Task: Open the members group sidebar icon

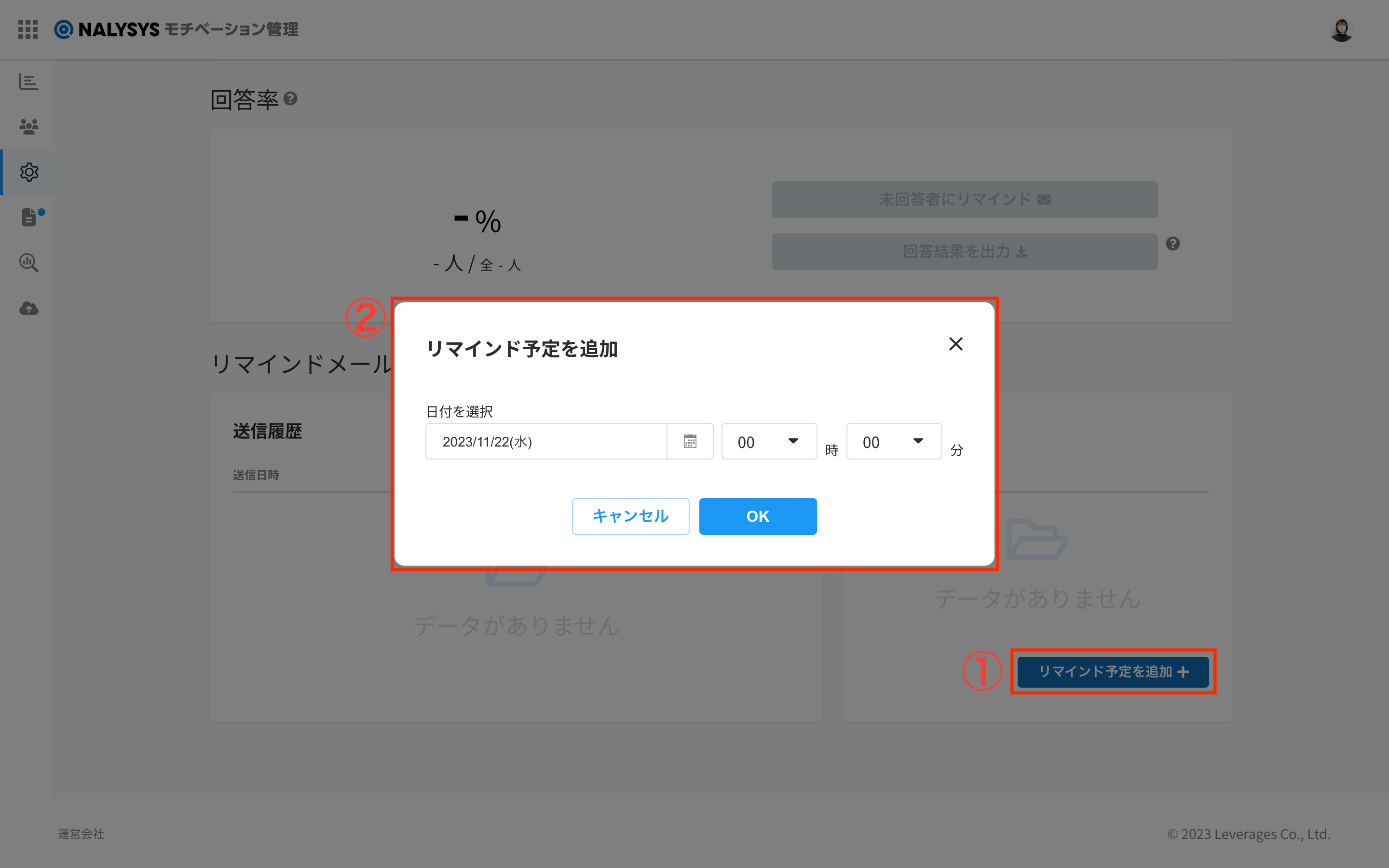Action: [x=29, y=126]
